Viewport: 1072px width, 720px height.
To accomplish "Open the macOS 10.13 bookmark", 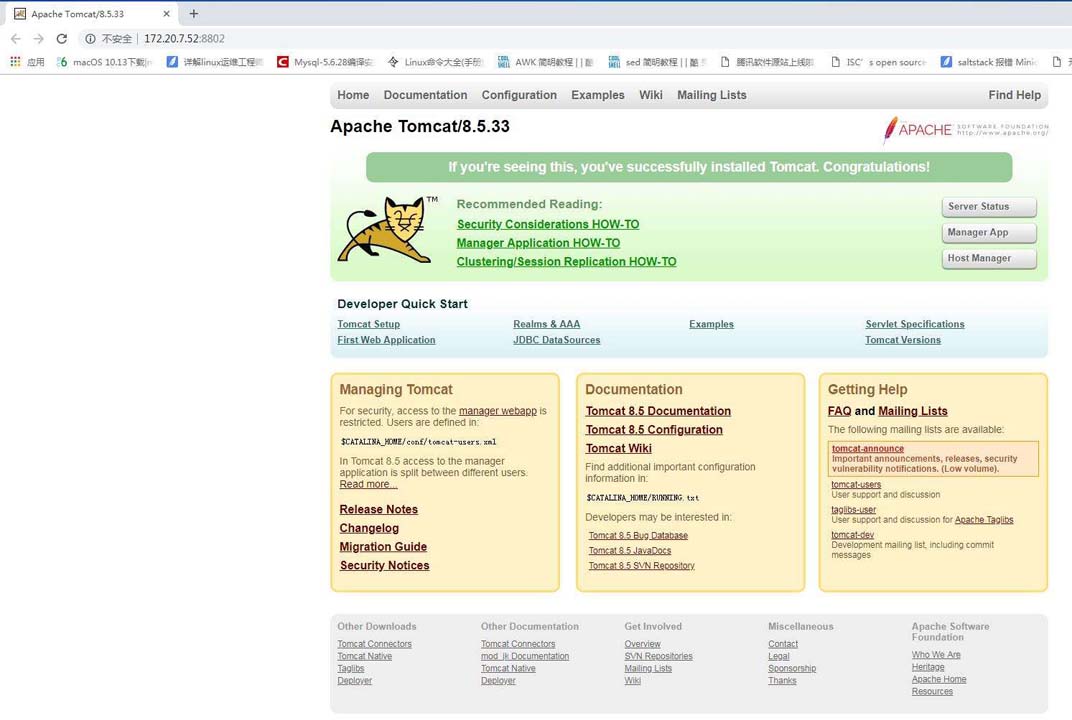I will point(105,62).
